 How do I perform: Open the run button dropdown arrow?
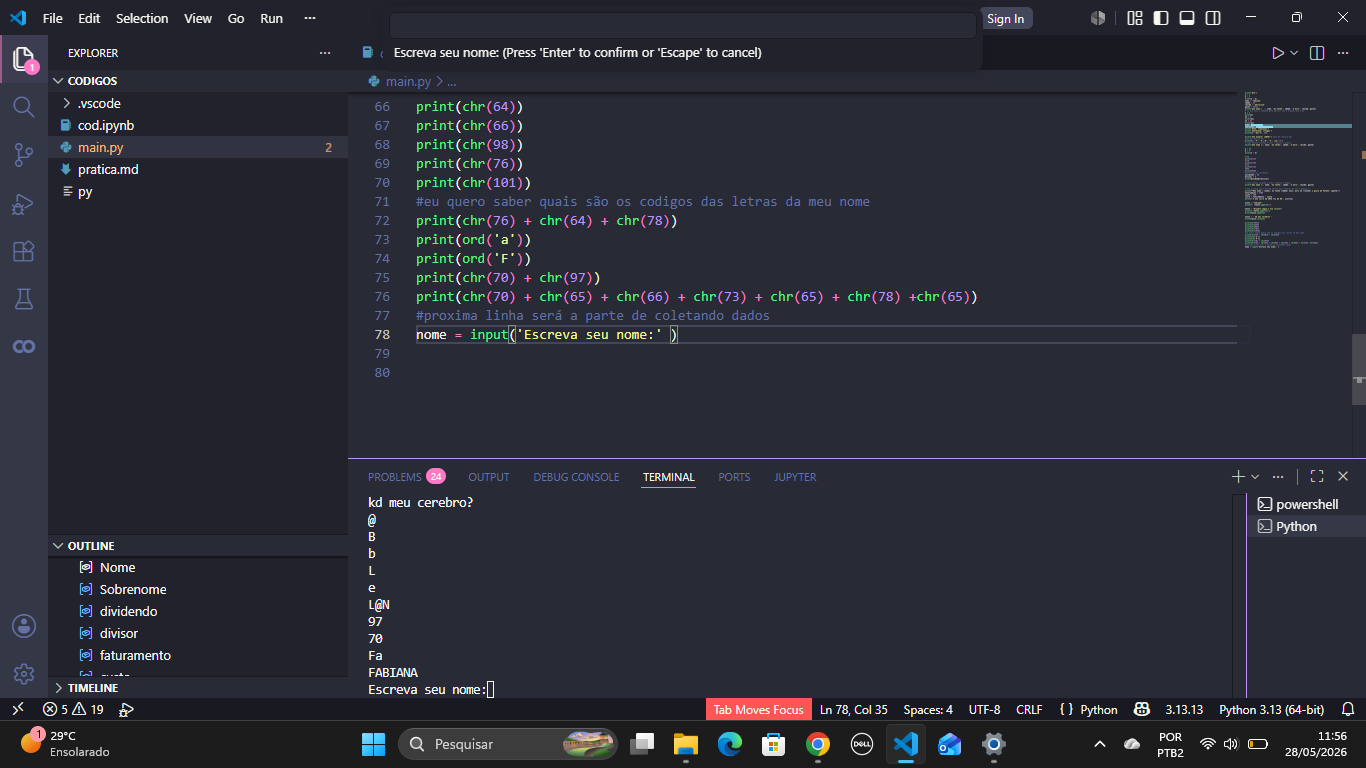click(x=1294, y=53)
